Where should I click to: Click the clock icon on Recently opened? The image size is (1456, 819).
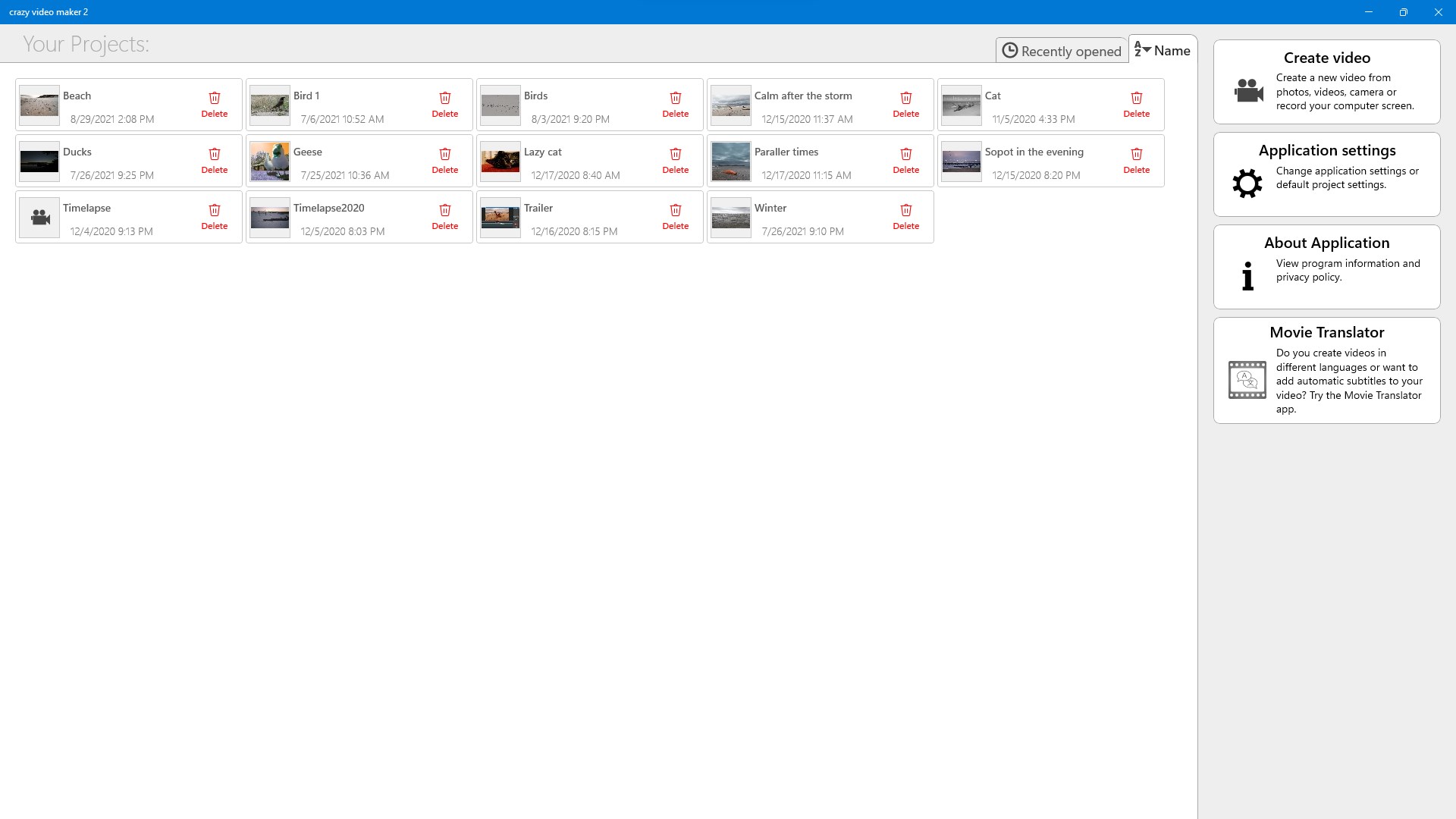coord(1009,50)
